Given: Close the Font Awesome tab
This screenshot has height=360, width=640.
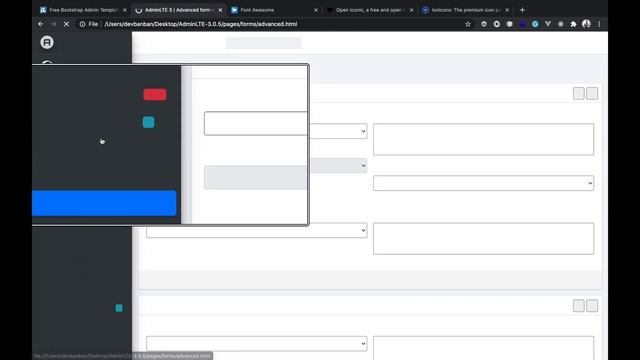Looking at the screenshot, I should (316, 10).
